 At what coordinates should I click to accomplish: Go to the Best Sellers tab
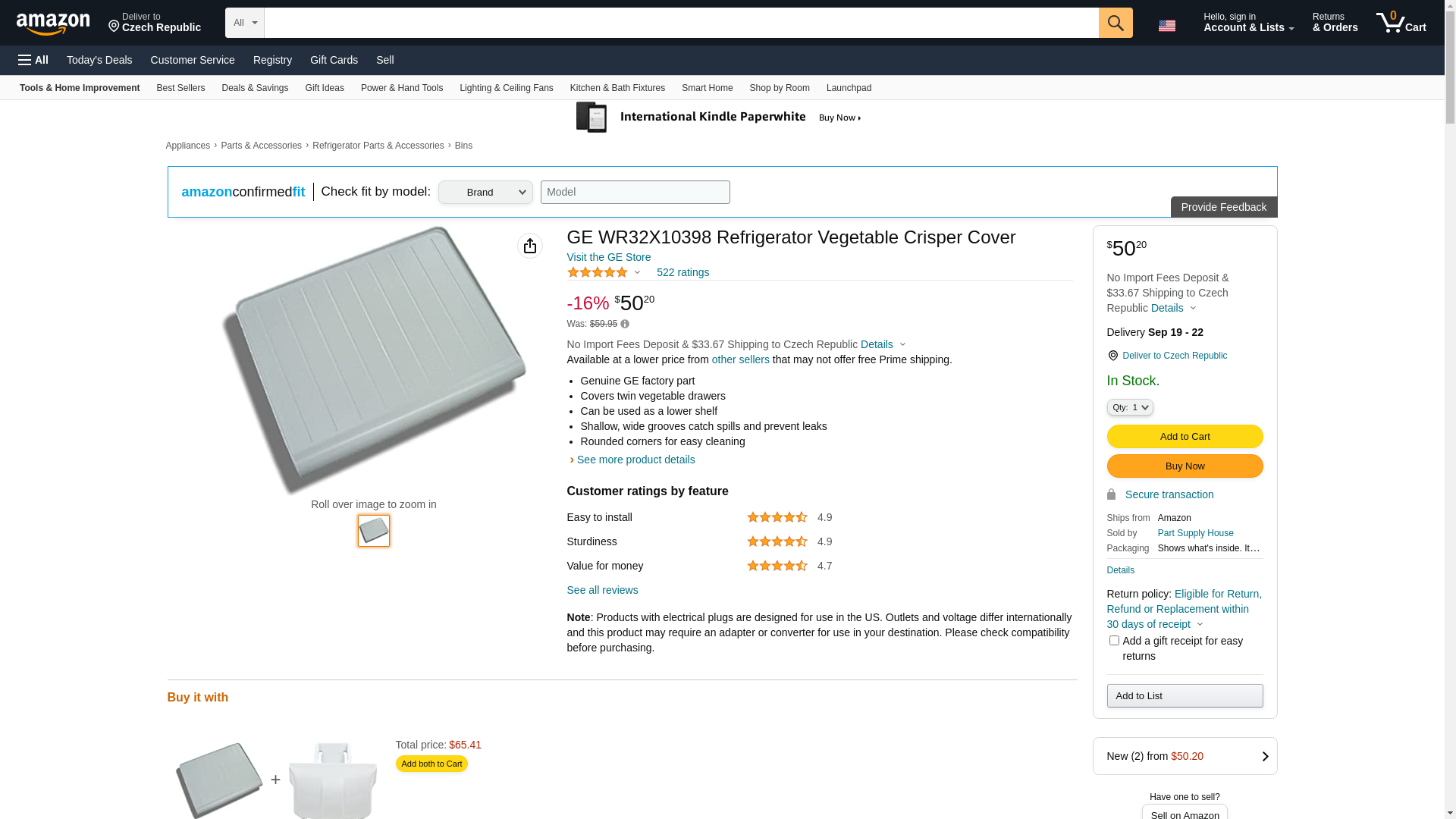[180, 88]
